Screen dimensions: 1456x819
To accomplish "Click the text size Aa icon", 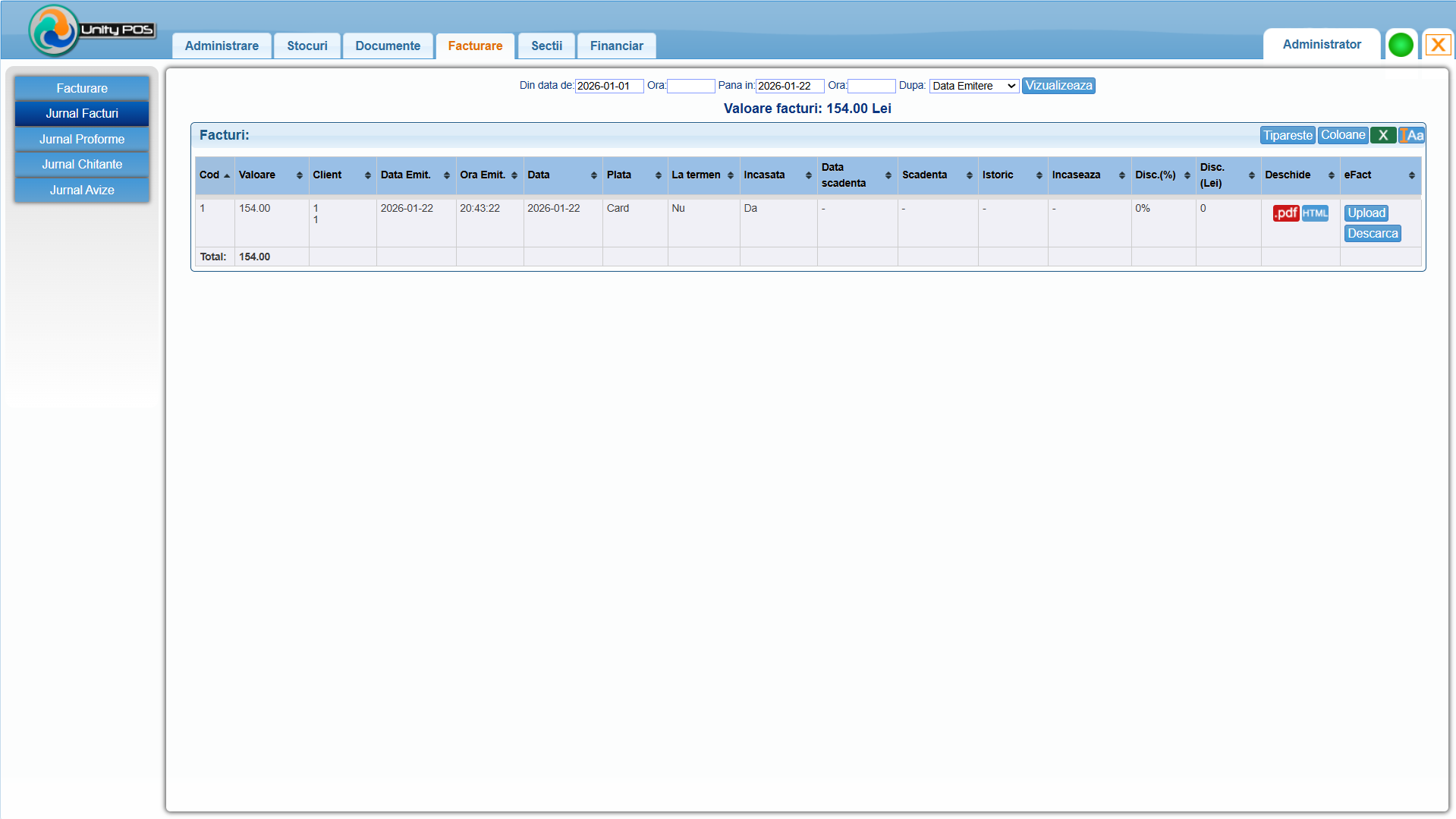I will point(1411,135).
